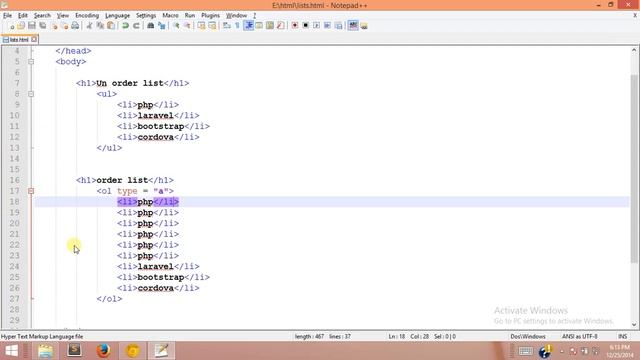Viewport: 640px width, 360px height.
Task: Toggle synchronize vertical scrolling icon
Action: 201,26
